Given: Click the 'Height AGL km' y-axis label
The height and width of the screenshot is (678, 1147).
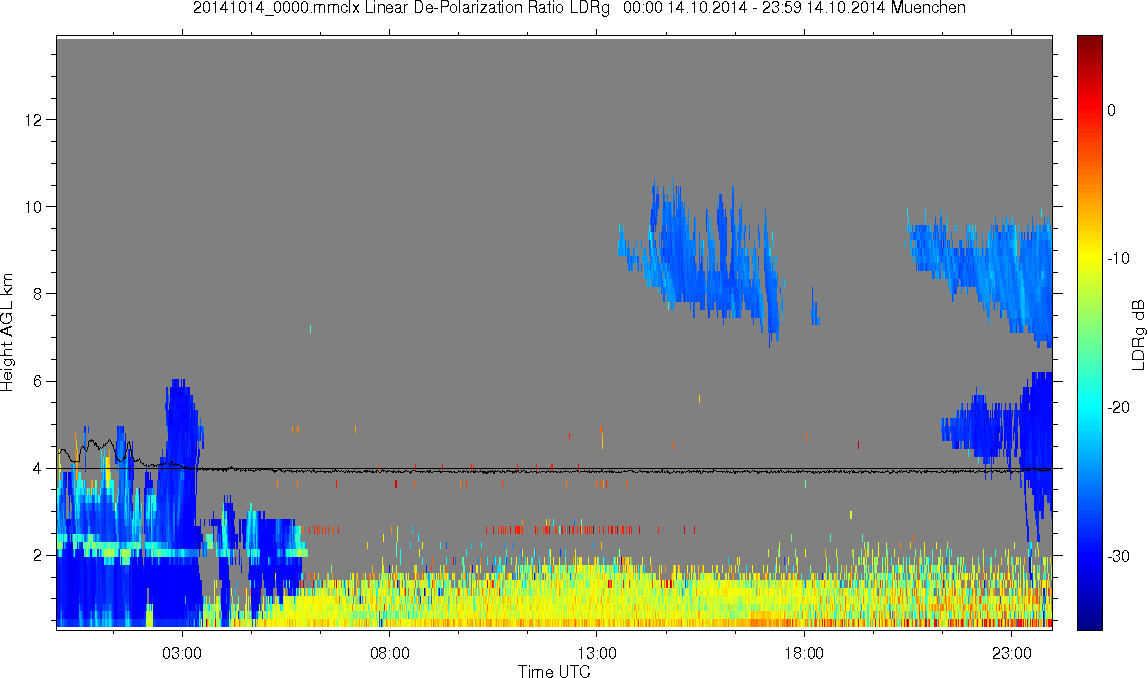Looking at the screenshot, I should 7,333.
